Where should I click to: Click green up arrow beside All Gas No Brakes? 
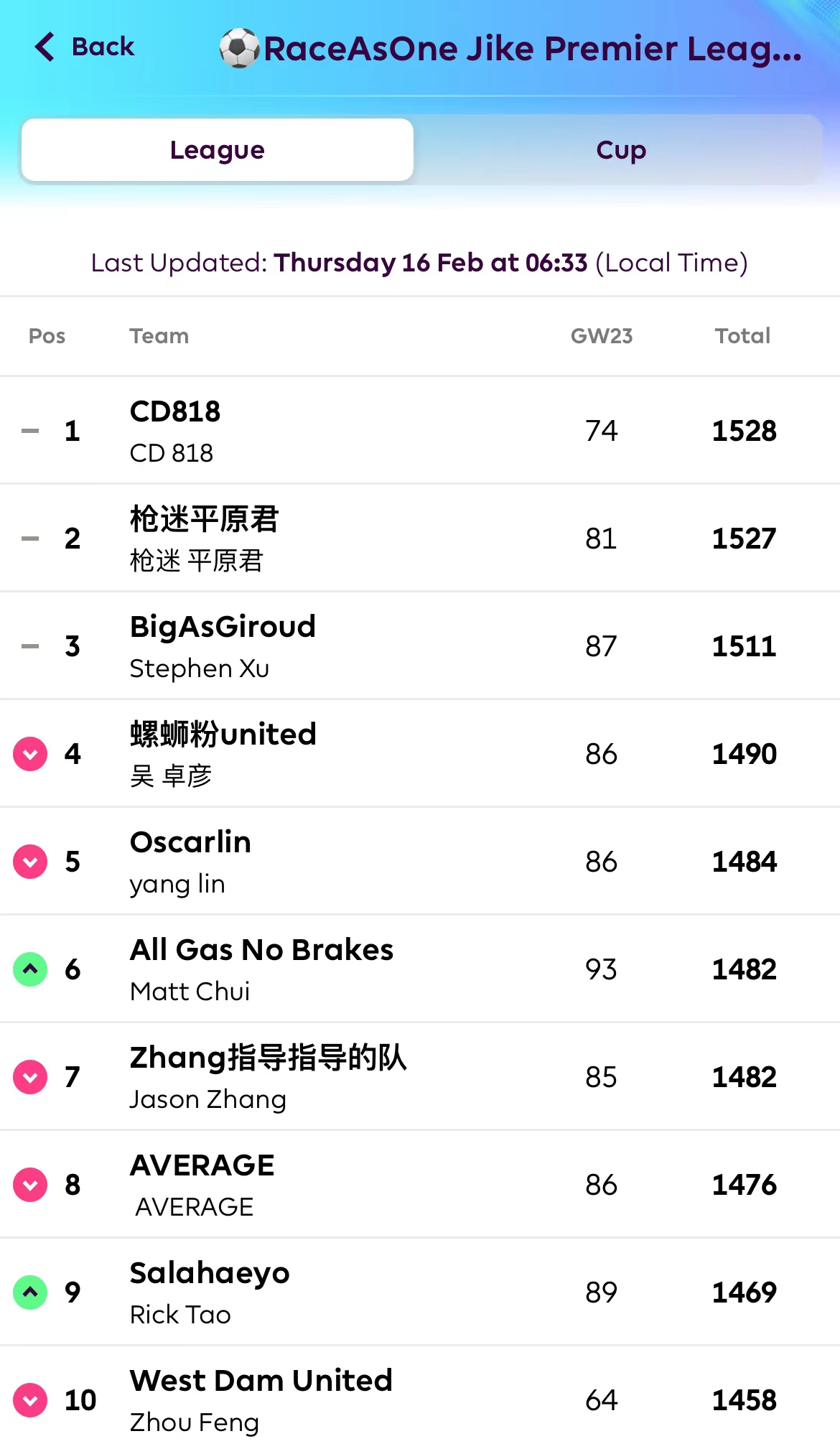point(30,969)
